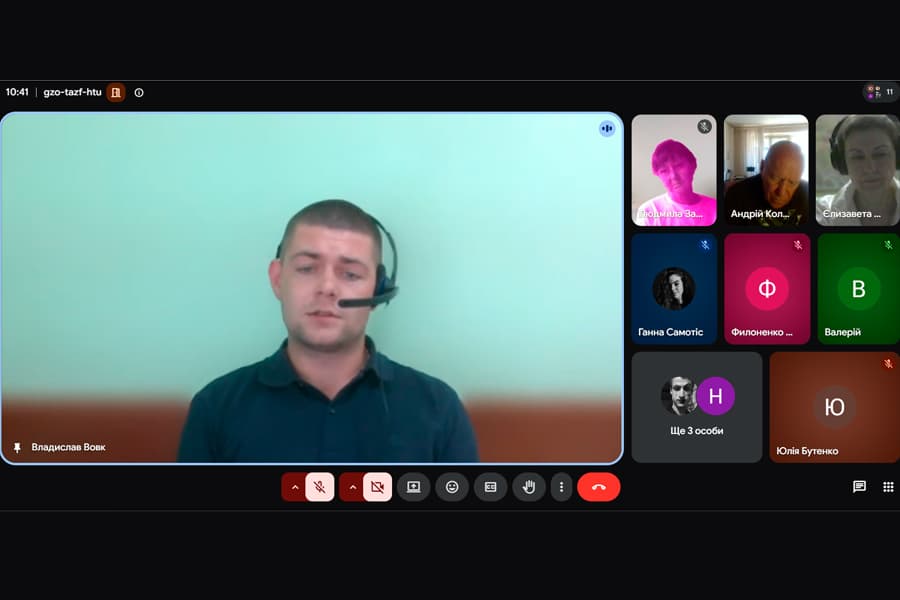The image size is (900, 600).
Task: Select Валерій participant tile
Action: coord(859,288)
